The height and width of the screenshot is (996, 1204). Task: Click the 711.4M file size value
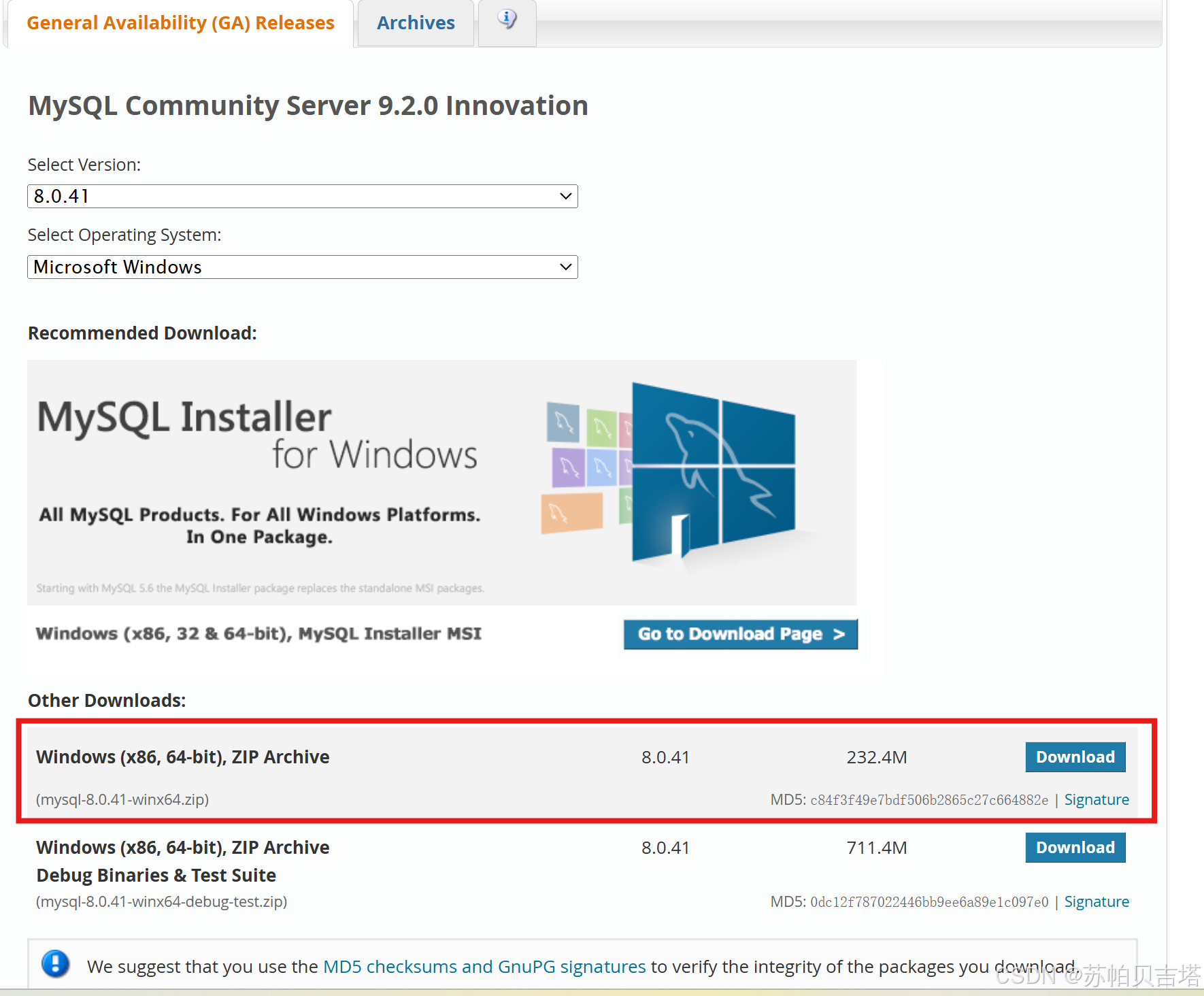pyautogui.click(x=877, y=848)
